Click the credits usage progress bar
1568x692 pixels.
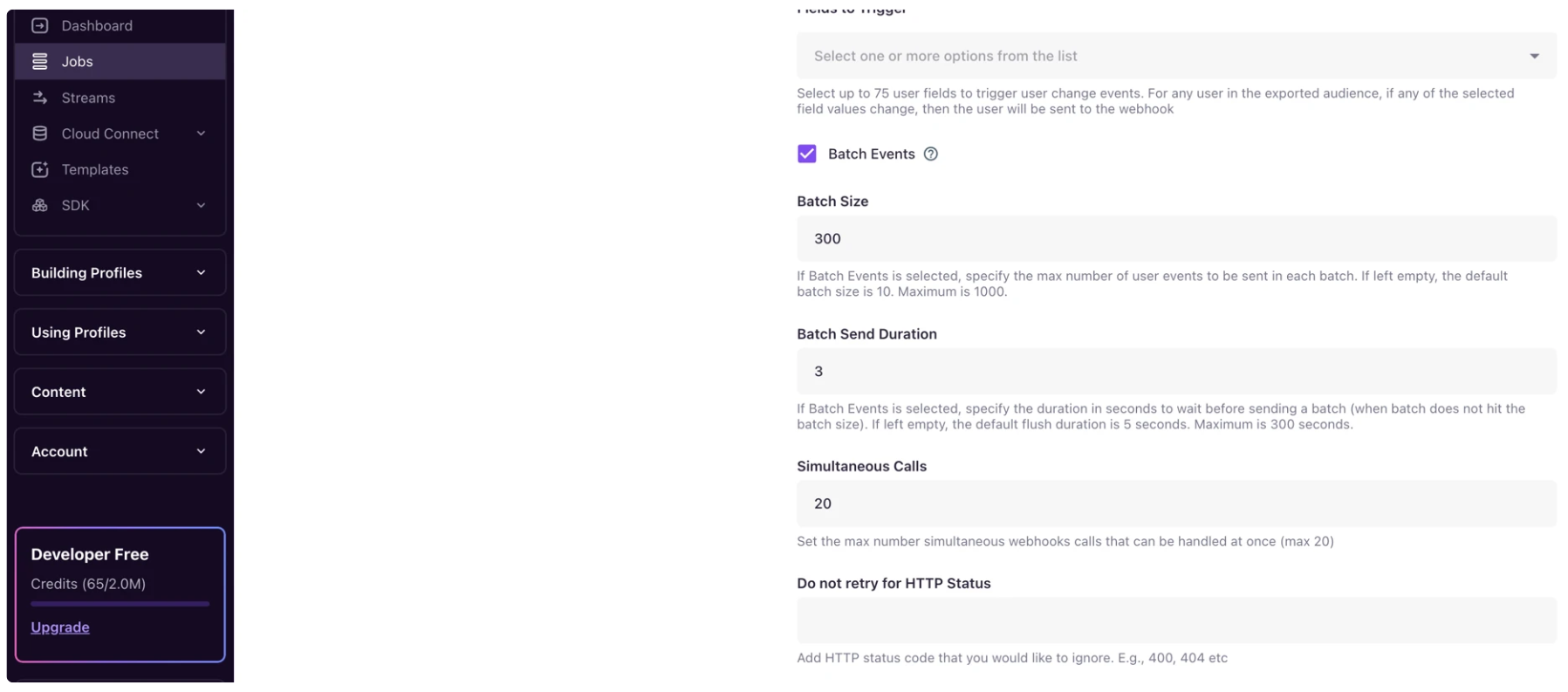click(120, 603)
